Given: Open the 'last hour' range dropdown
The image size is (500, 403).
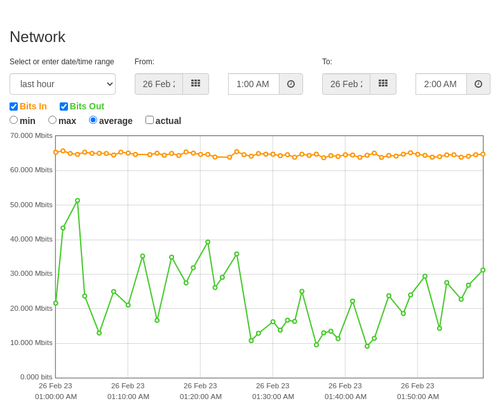Looking at the screenshot, I should click(x=63, y=84).
